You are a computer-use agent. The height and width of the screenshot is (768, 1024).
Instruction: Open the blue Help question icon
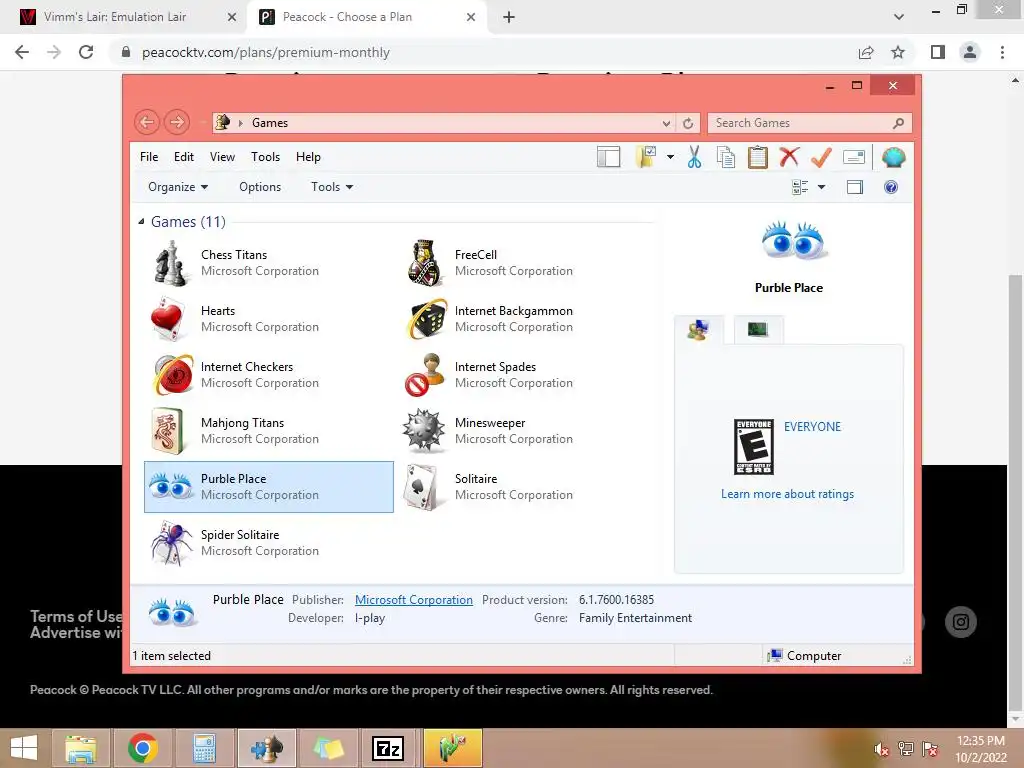[x=891, y=187]
